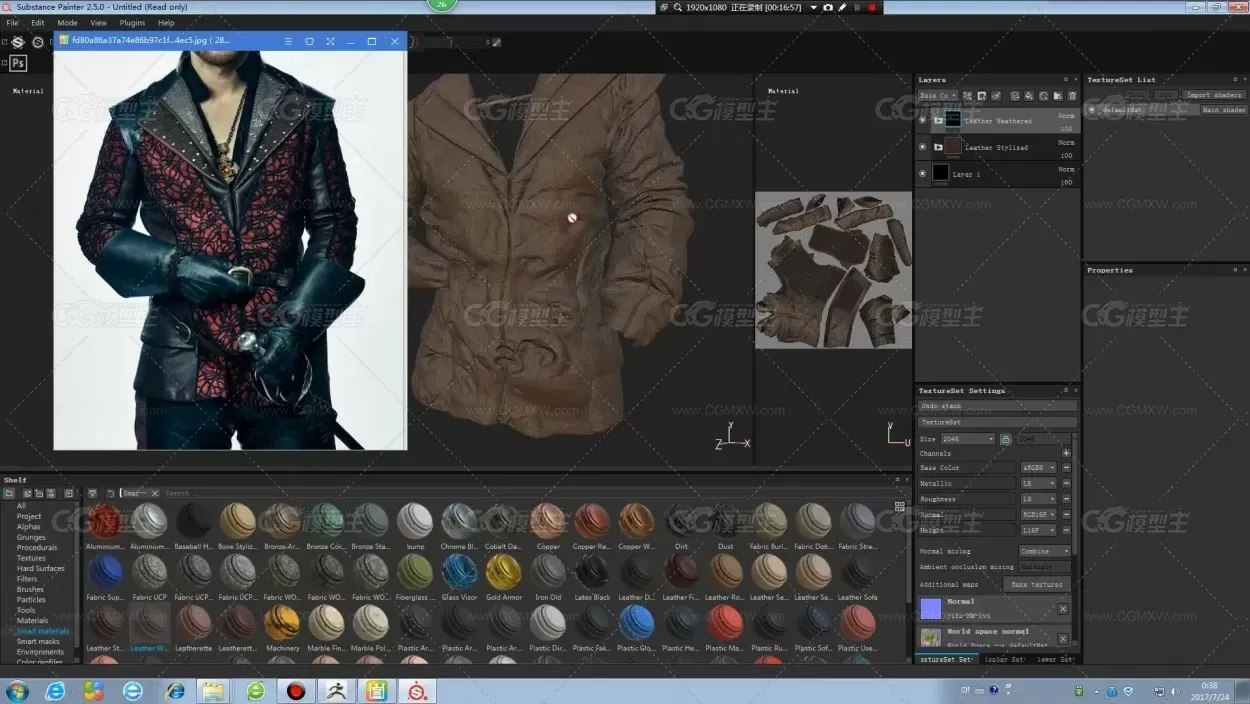Image resolution: width=1250 pixels, height=704 pixels.
Task: Click the add folder icon in Layers
Action: click(1058, 96)
